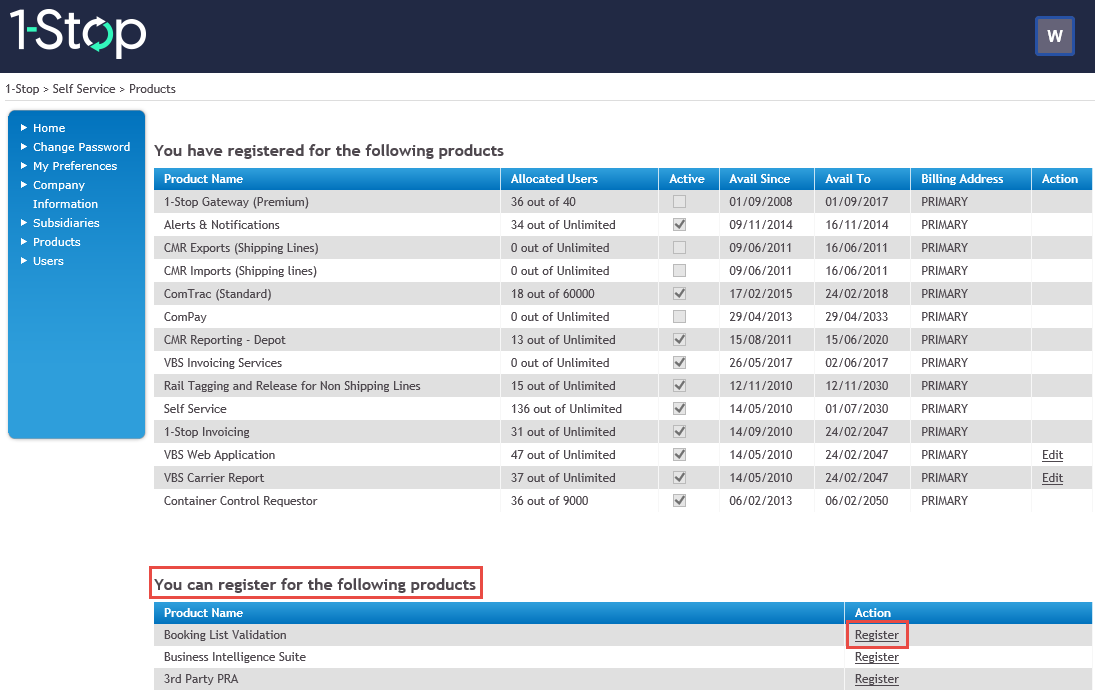Toggle Active checkbox for Self Service row
This screenshot has height=697, width=1095.
click(679, 409)
